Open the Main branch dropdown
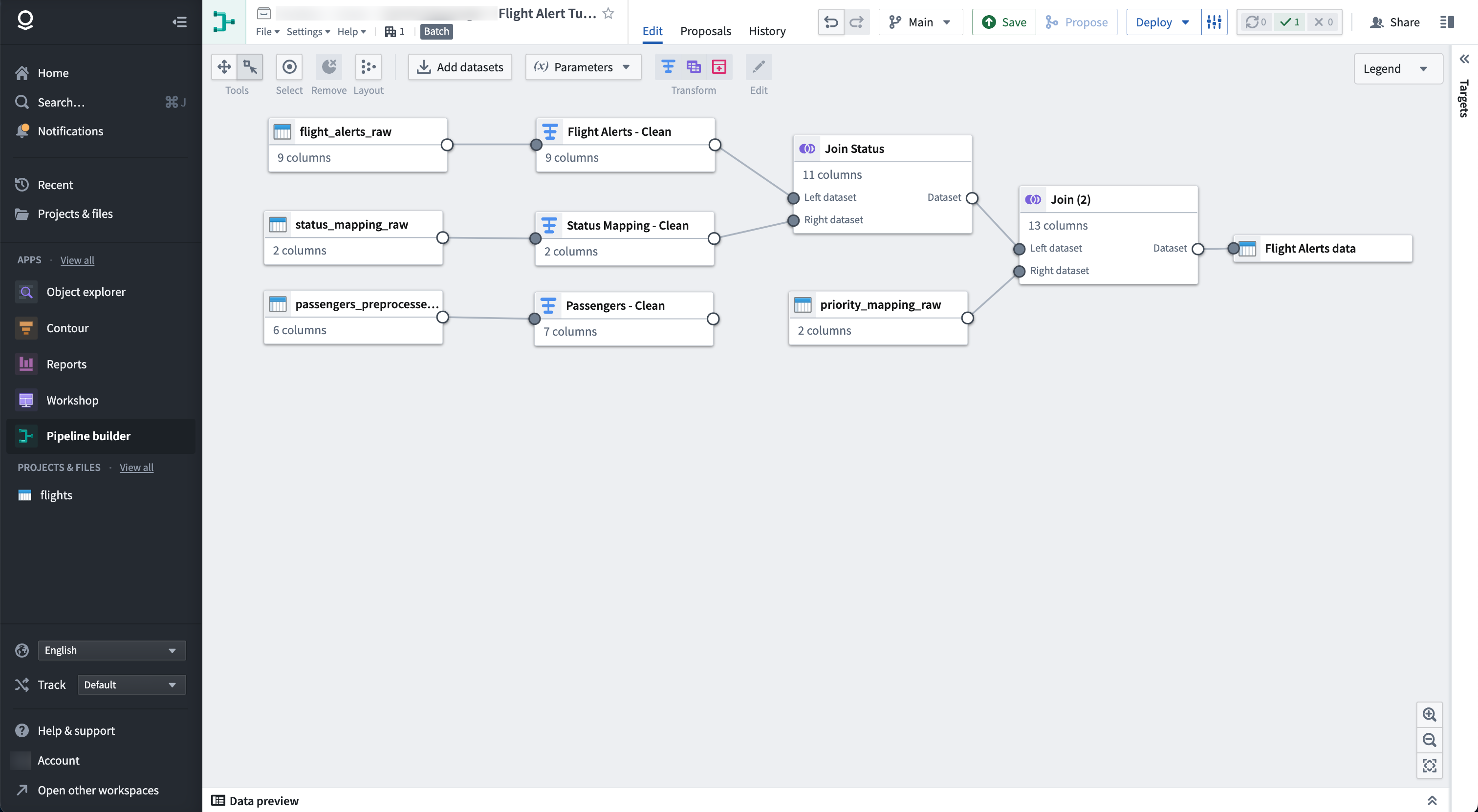 click(920, 22)
